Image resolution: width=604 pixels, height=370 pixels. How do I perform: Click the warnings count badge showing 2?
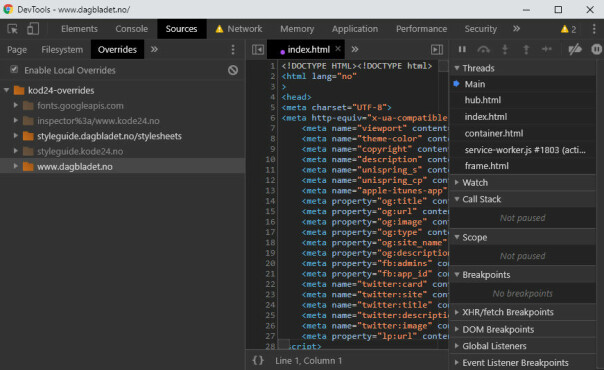569,29
